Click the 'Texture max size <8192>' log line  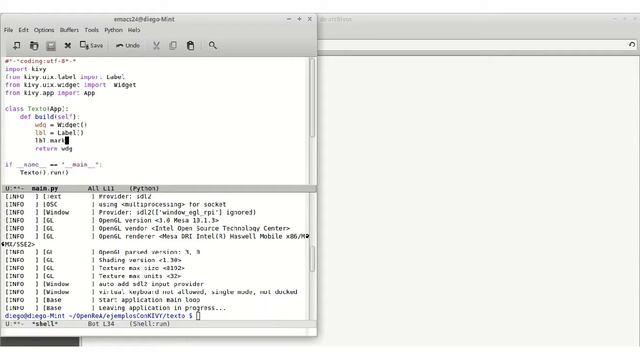click(95, 268)
